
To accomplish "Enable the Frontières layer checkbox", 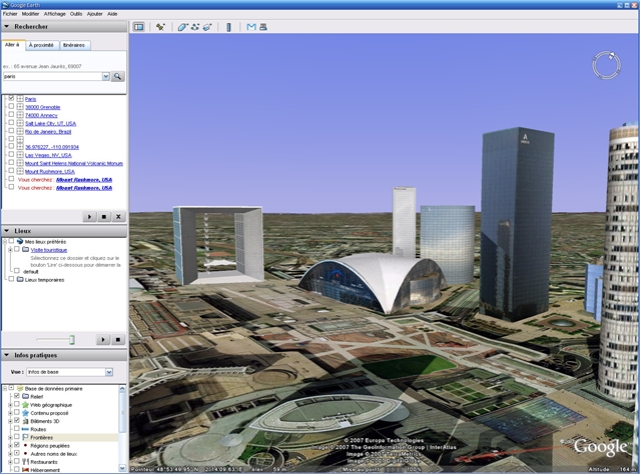I will (x=17, y=437).
